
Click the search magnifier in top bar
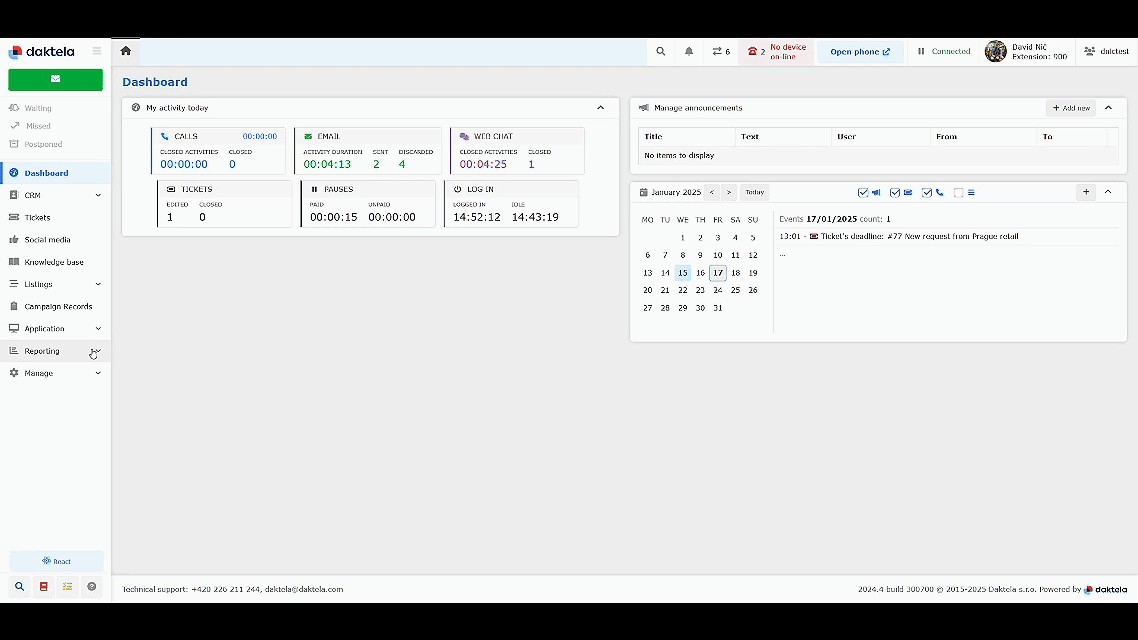click(660, 51)
